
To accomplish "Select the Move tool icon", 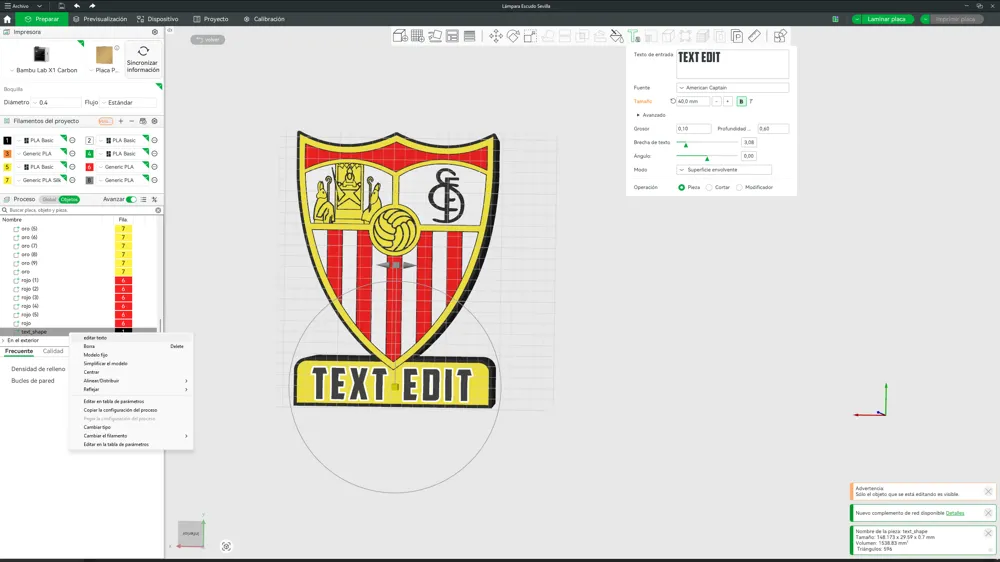I will point(496,36).
